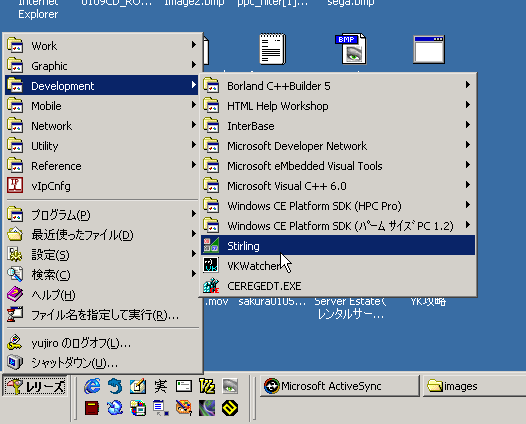526x424 pixels.
Task: Click the yellow Vz quick launch icon
Action: coord(207,386)
